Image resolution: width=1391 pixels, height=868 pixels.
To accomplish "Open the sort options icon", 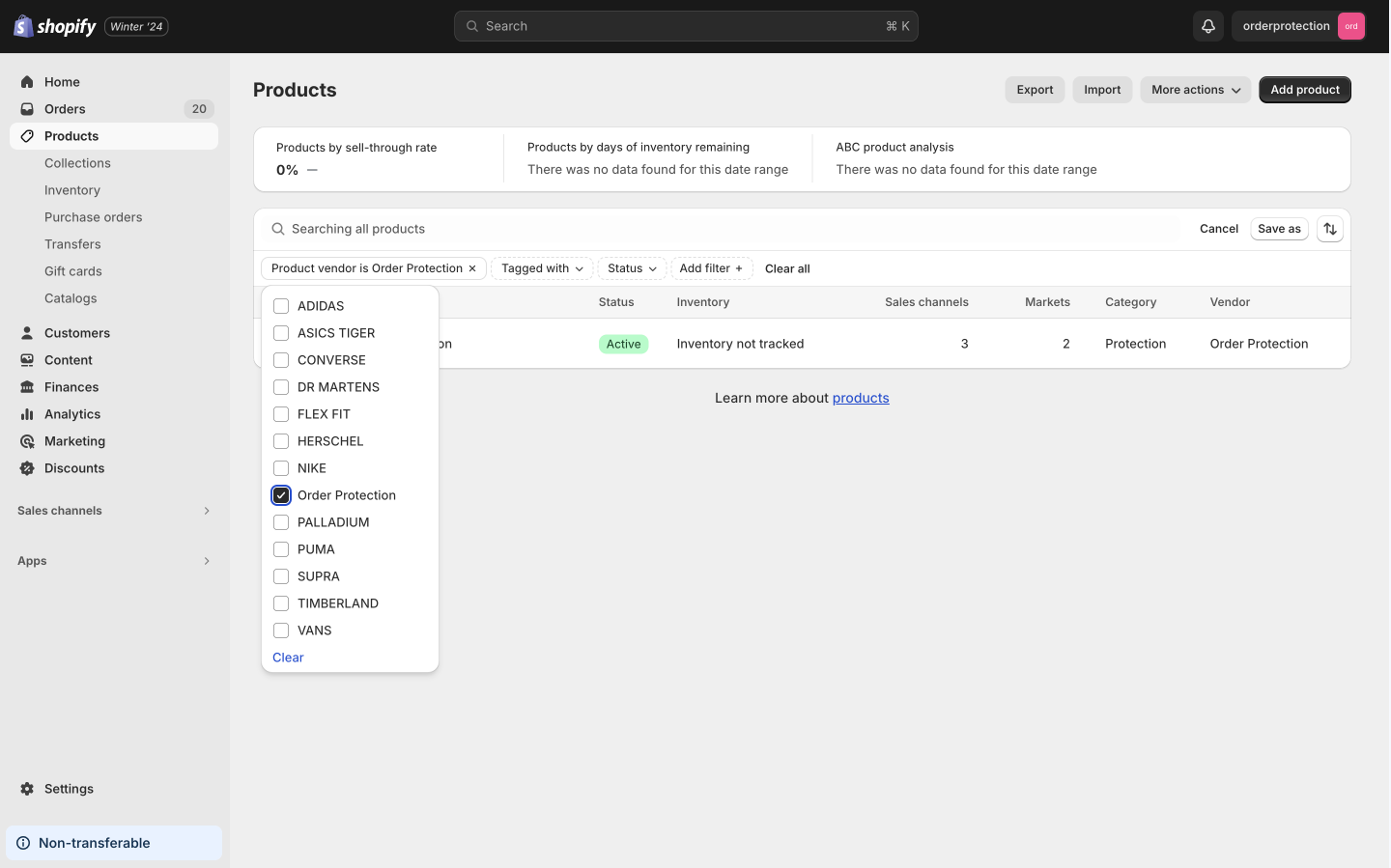I will 1330,229.
